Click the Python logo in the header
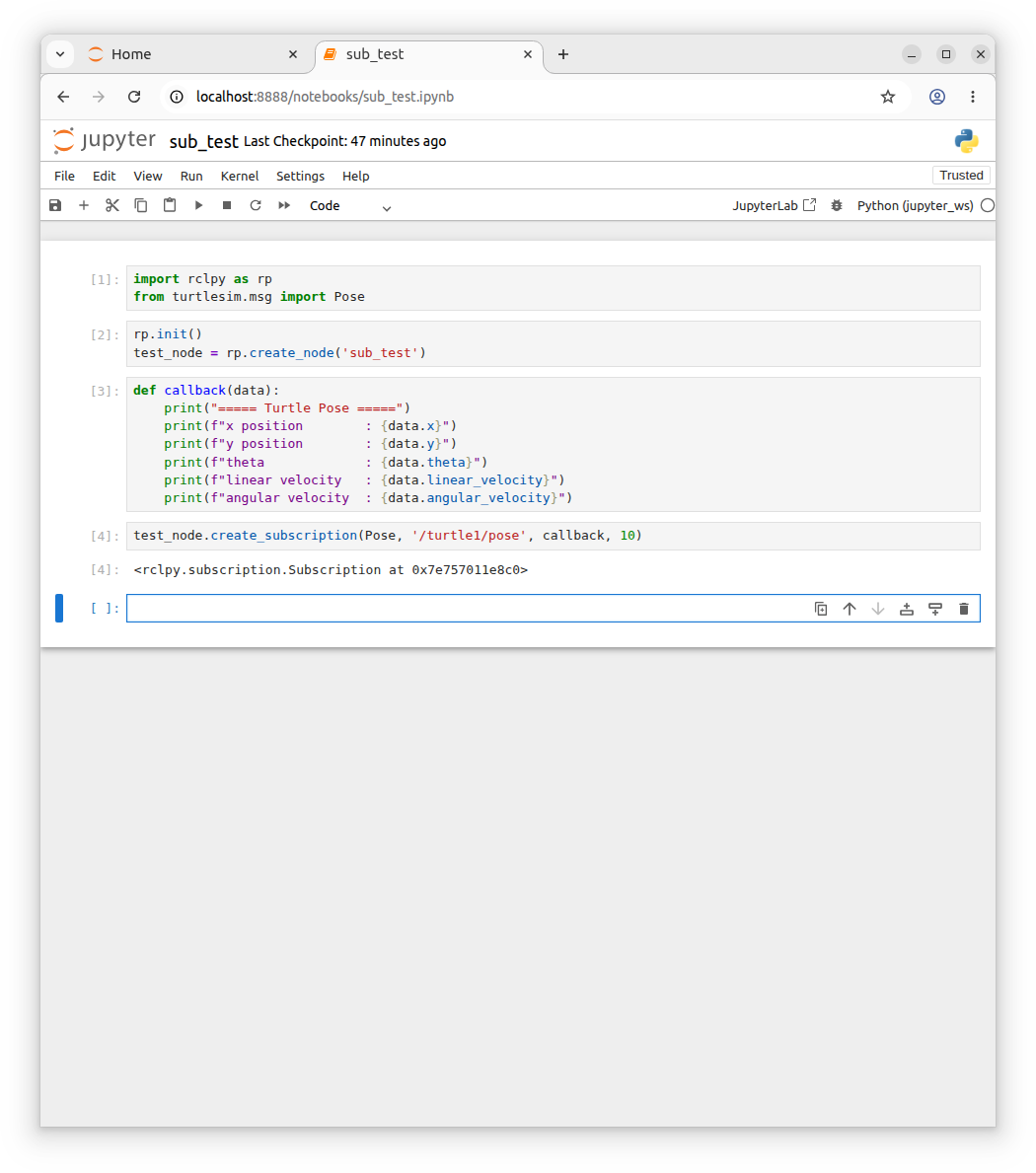The width and height of the screenshot is (1036, 1173). coord(966,141)
